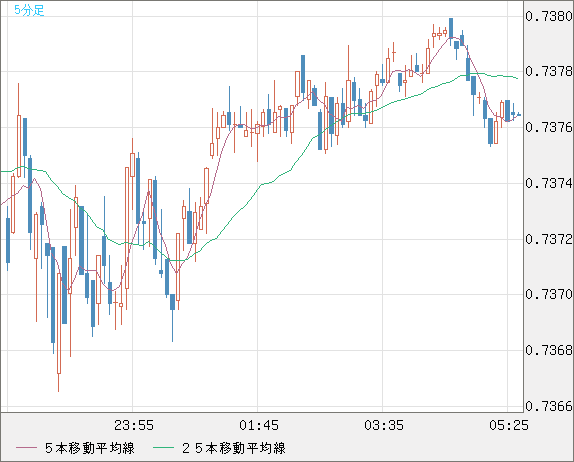Click the purple 5-period legend line swatch
Image resolution: width=574 pixels, height=462 pixels.
tap(26, 448)
